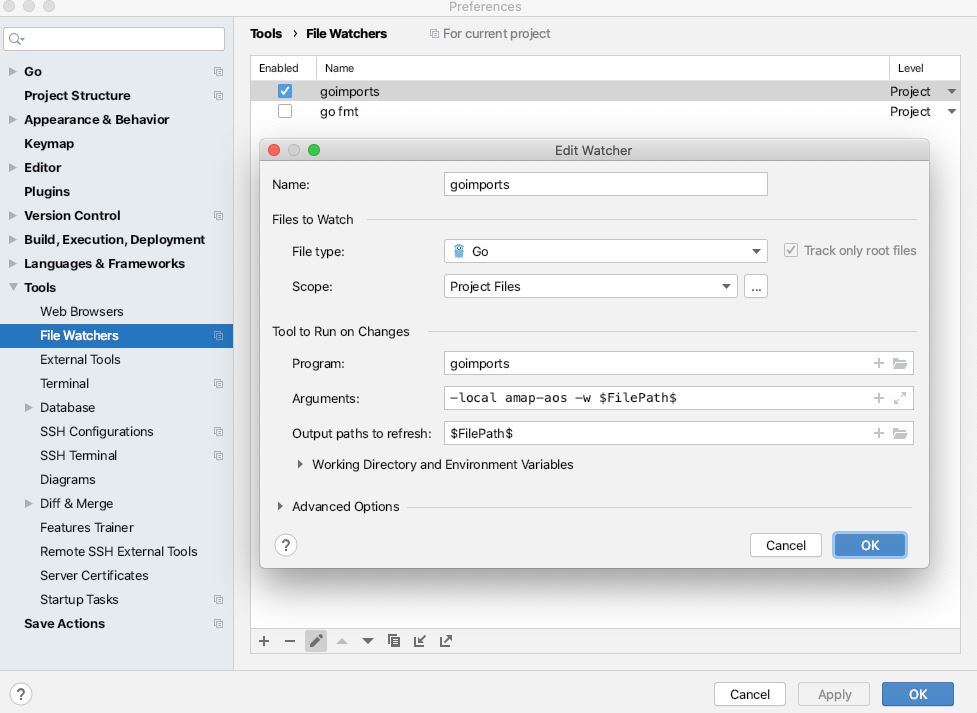
Task: Open help in Edit Watcher dialog
Action: pos(286,545)
